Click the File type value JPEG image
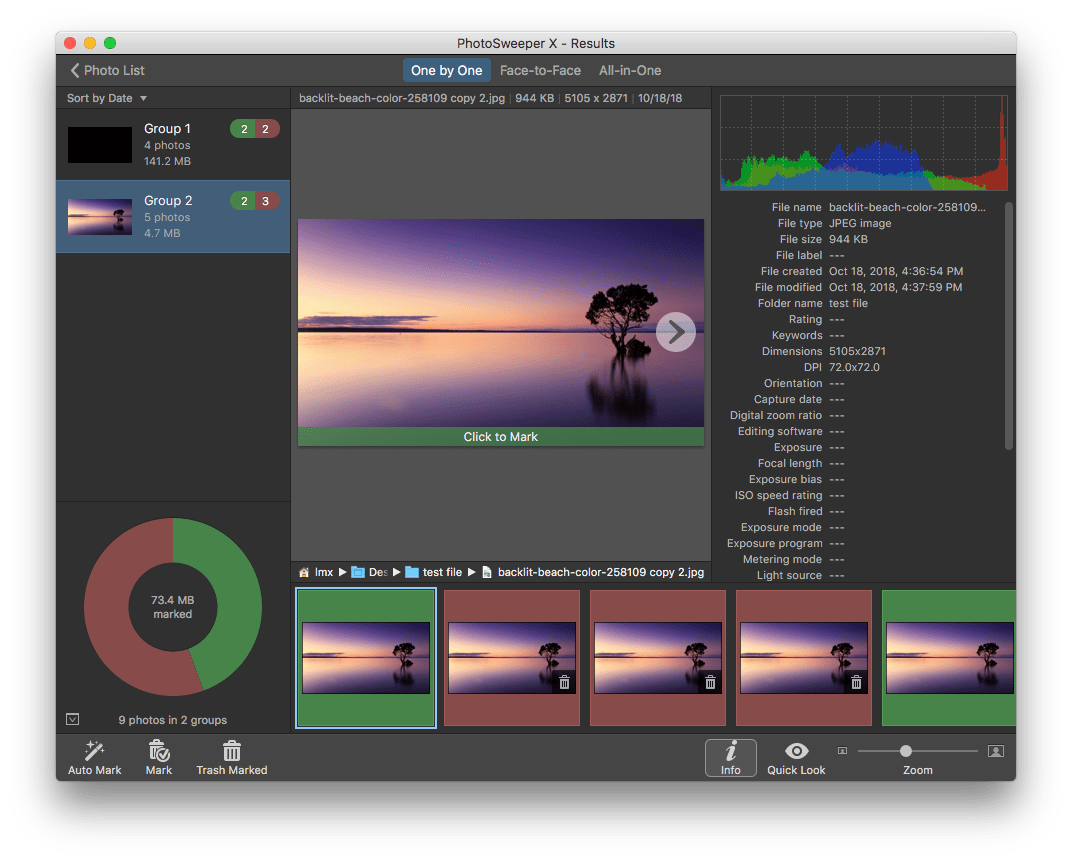This screenshot has height=861, width=1072. point(860,224)
